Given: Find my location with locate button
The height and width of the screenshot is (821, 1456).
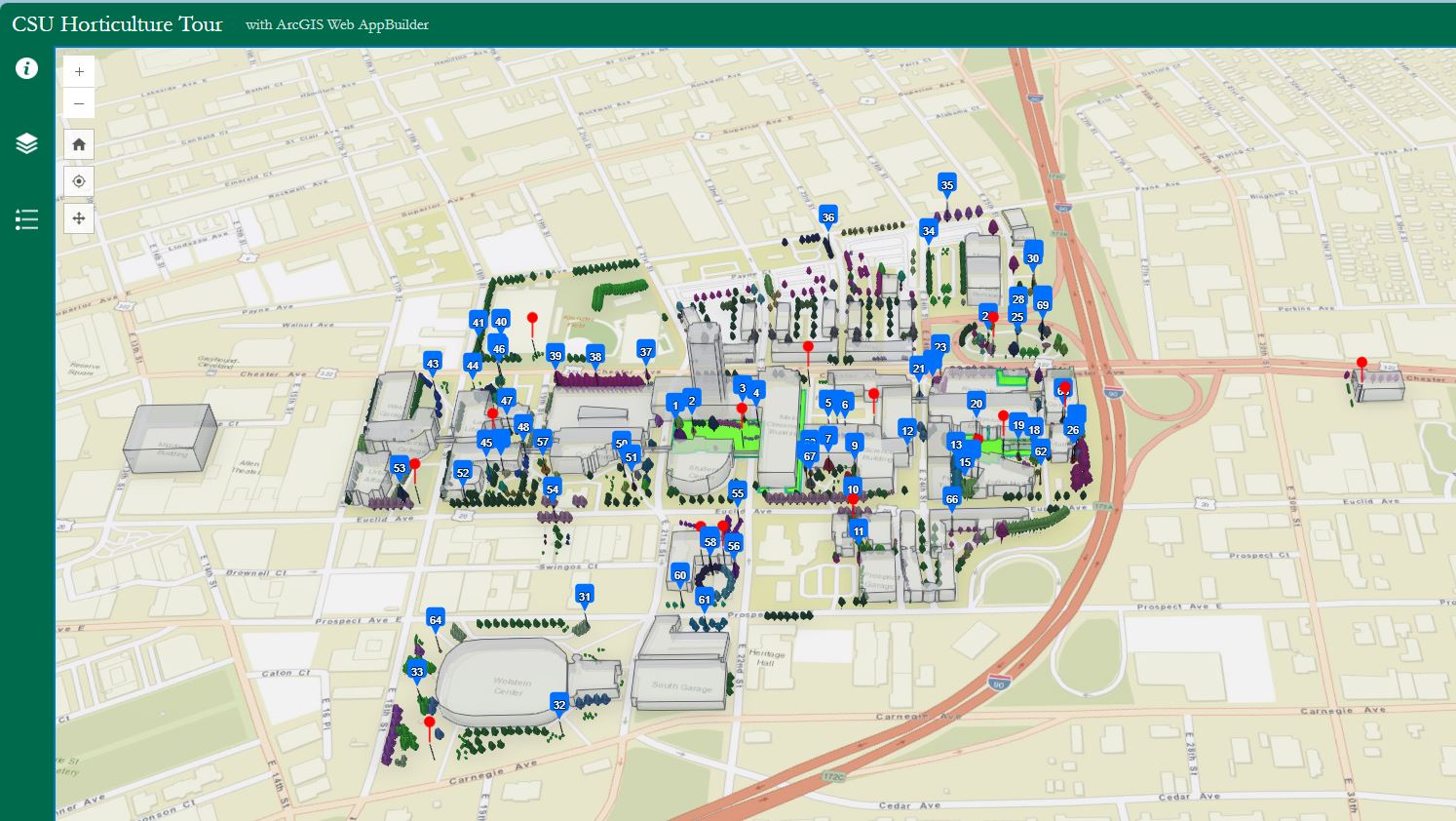Looking at the screenshot, I should click(79, 181).
